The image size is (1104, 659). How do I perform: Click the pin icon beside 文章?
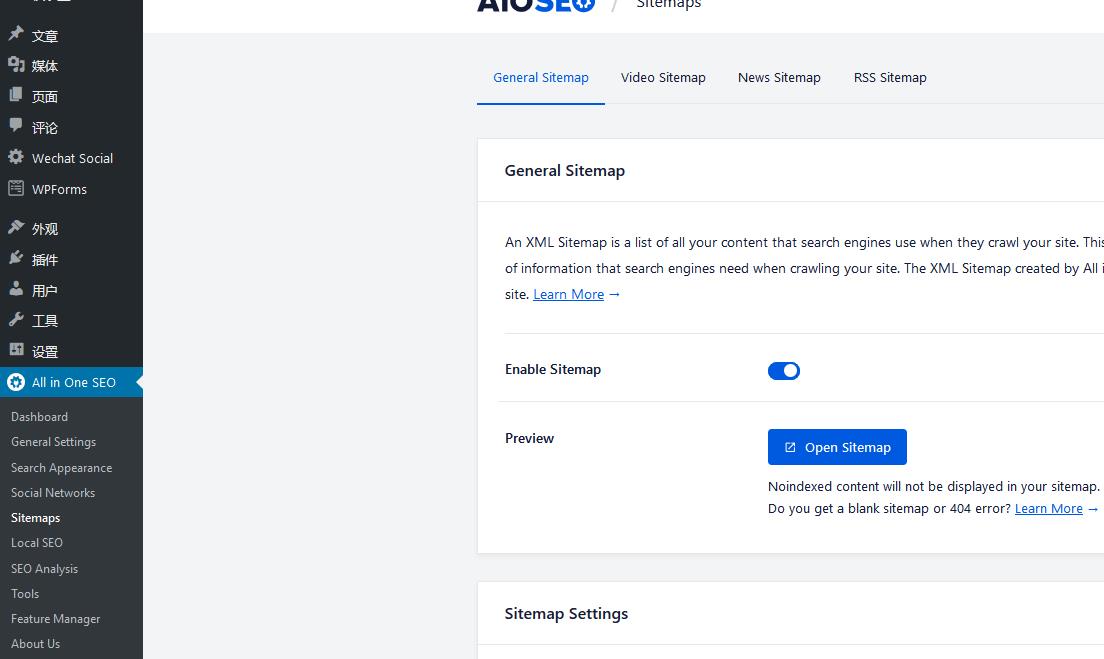pyautogui.click(x=15, y=33)
